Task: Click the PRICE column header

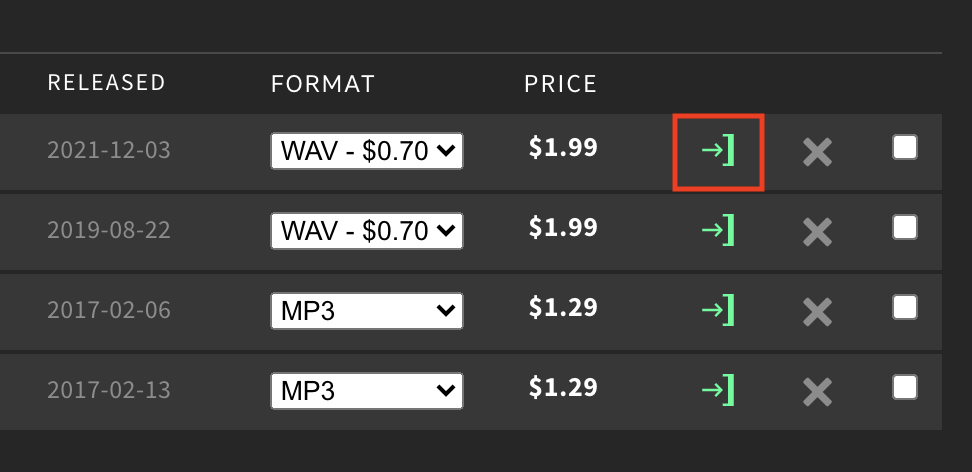Action: click(560, 84)
